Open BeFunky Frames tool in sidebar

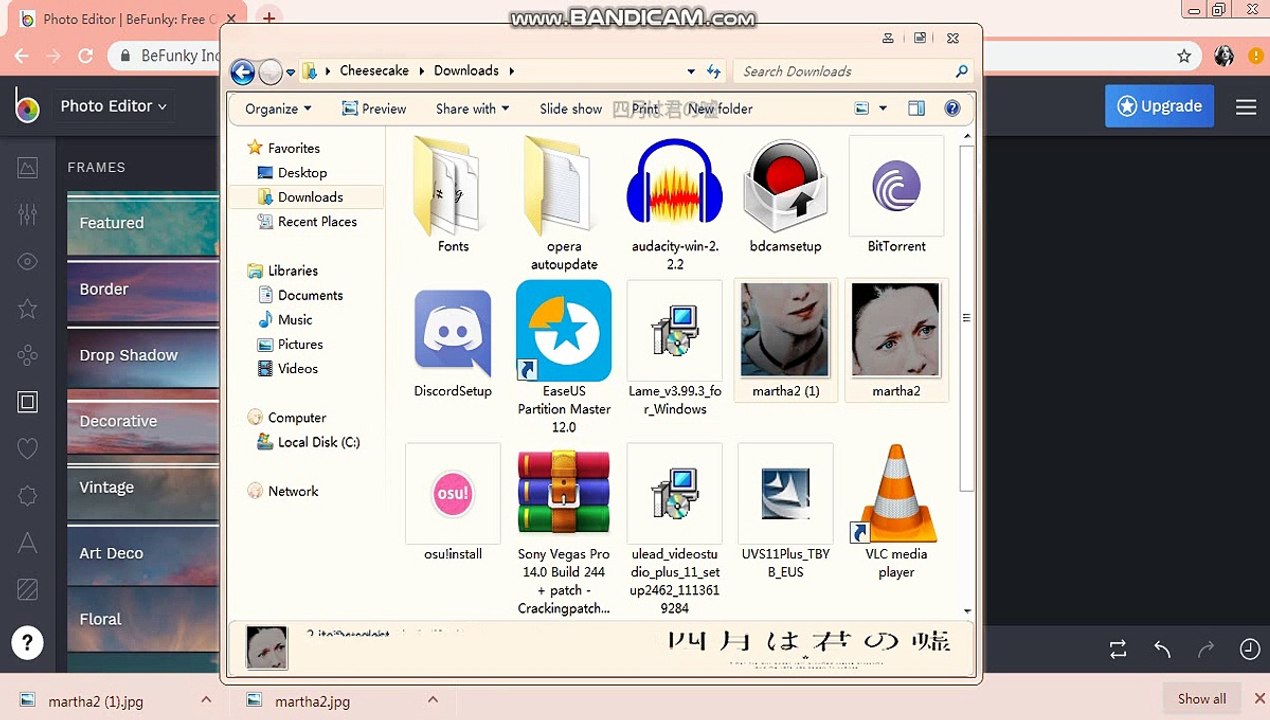[27, 402]
